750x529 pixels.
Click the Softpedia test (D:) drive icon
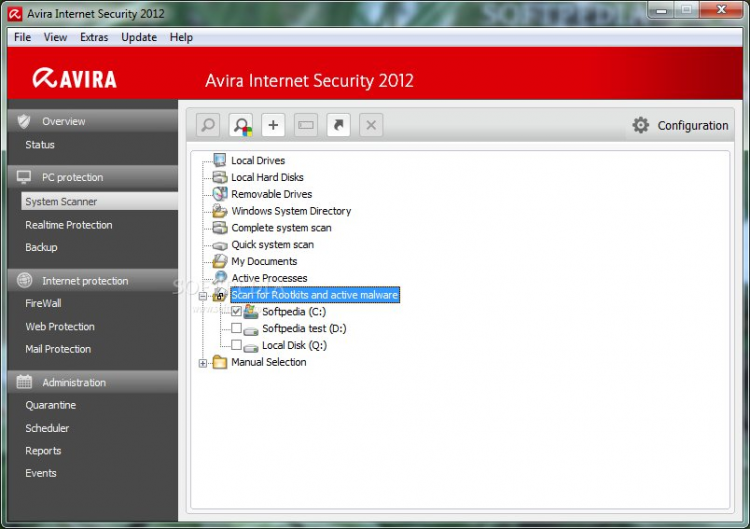251,330
